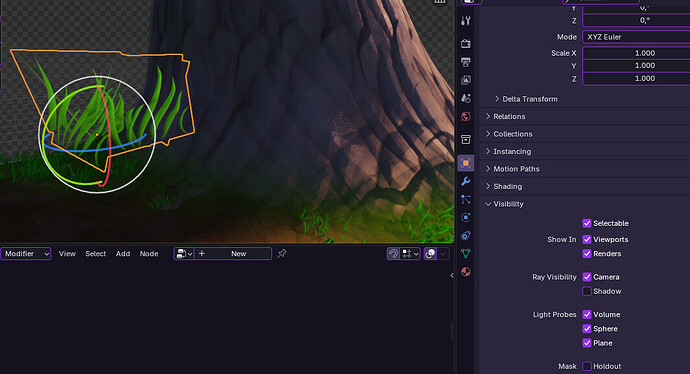Click the Scale X value field
The image size is (690, 374).
pos(636,53)
